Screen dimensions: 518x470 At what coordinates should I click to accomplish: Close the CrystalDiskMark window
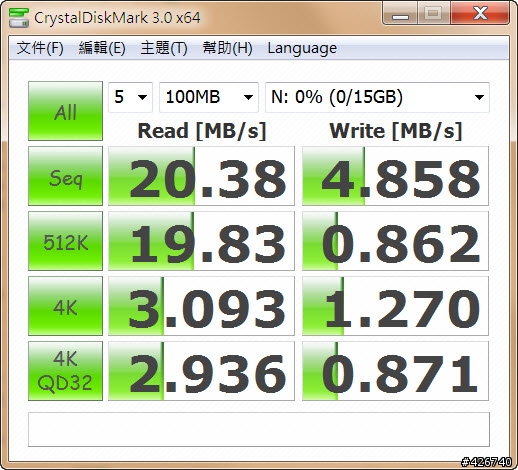[x=480, y=13]
